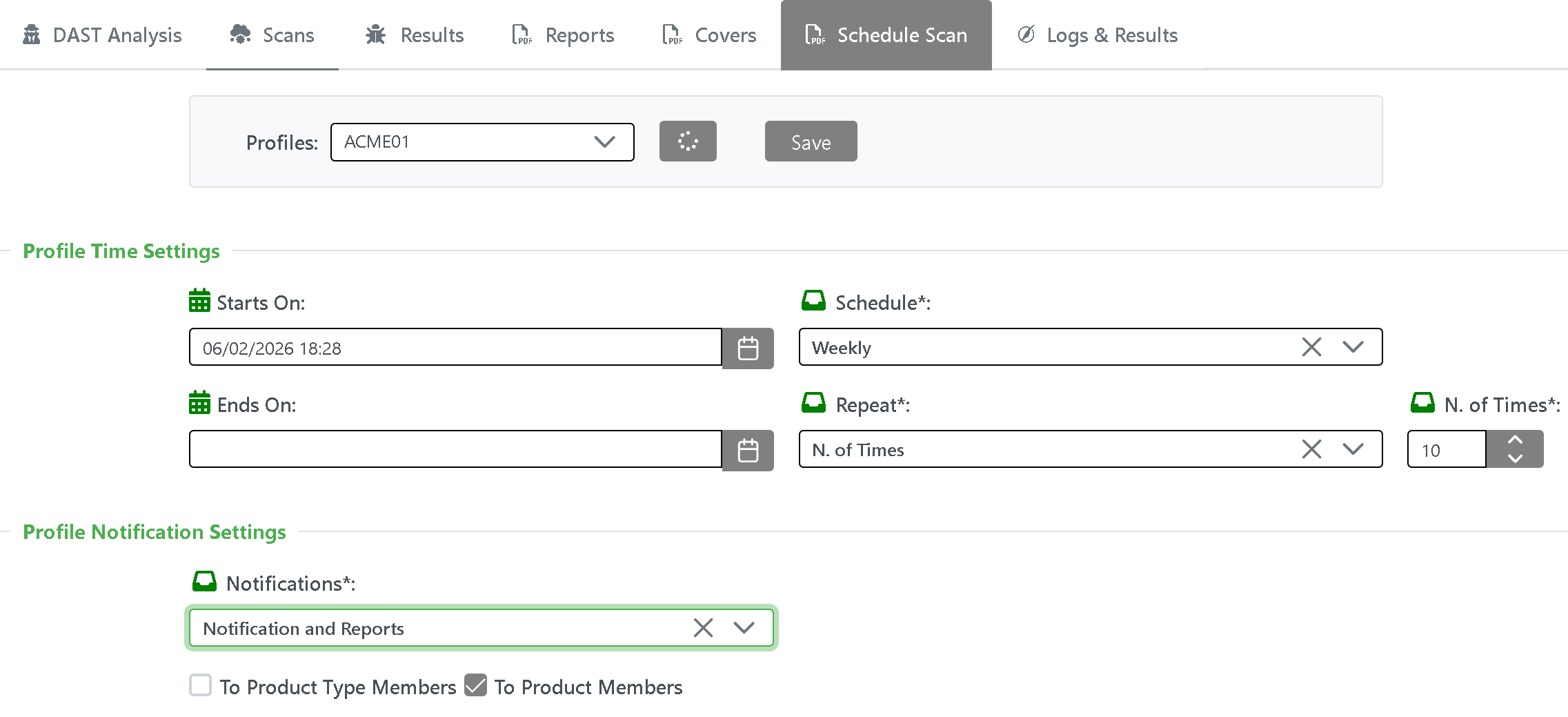The height and width of the screenshot is (717, 1568).
Task: Expand the Schedule dropdown chevron
Action: 1353,347
